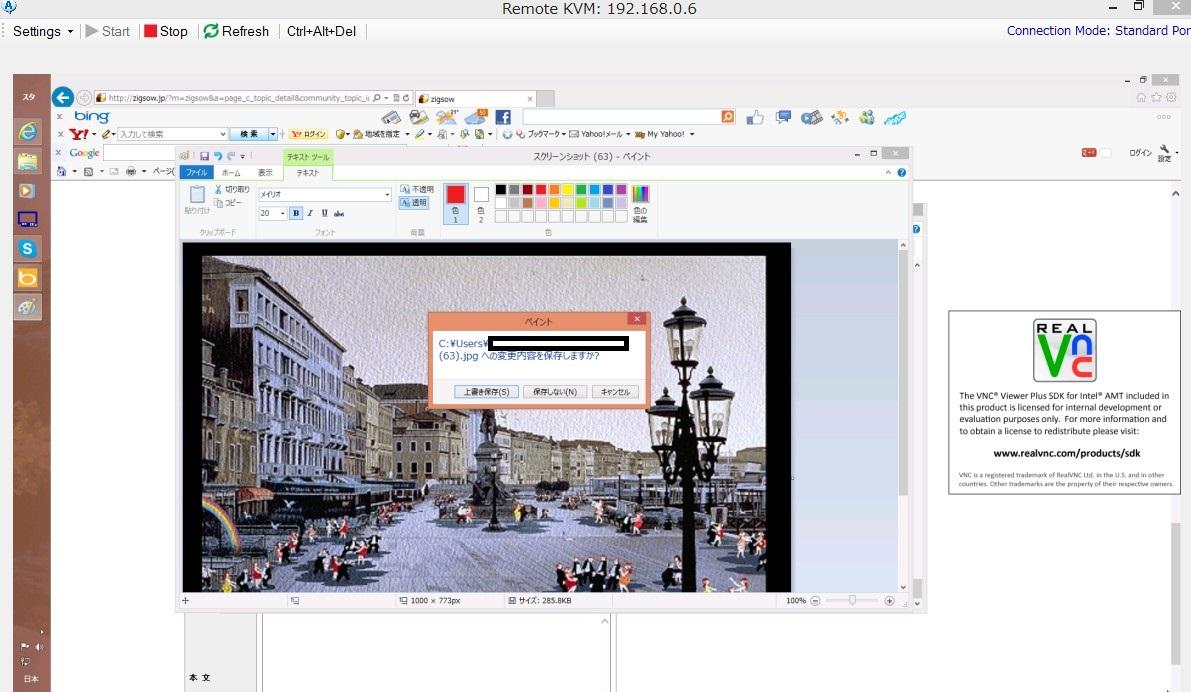Click thumbs-up like icon in Bing toolbar
The width and height of the screenshot is (1191, 692).
pos(755,117)
